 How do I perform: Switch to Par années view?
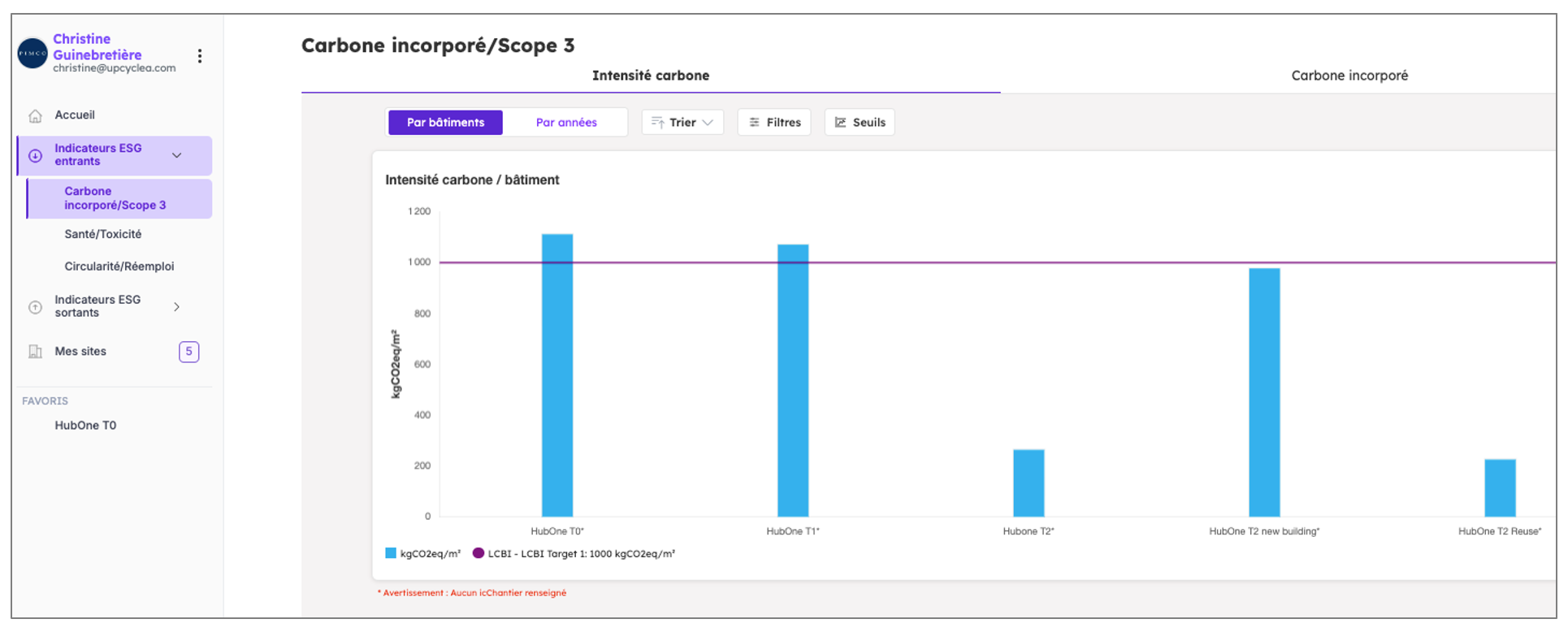(566, 123)
